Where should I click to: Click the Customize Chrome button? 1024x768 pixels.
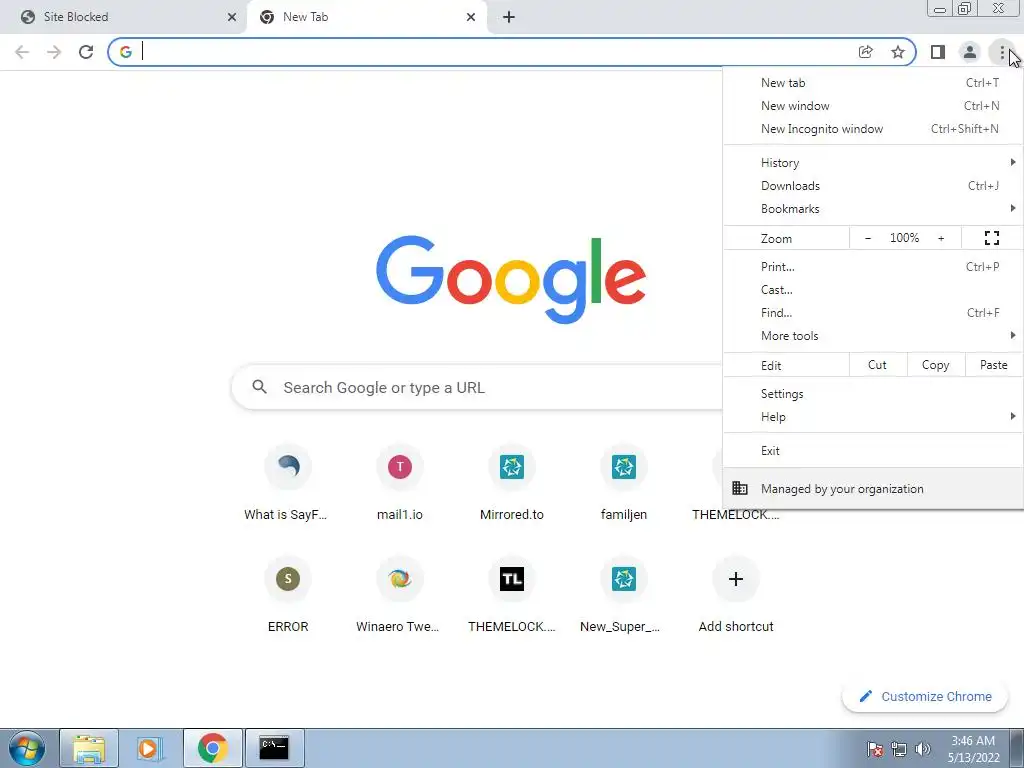(x=925, y=696)
